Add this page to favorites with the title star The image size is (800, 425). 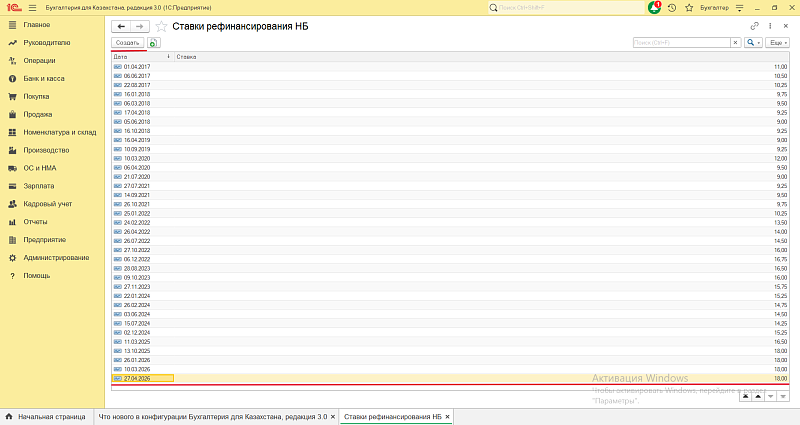pyautogui.click(x=161, y=27)
